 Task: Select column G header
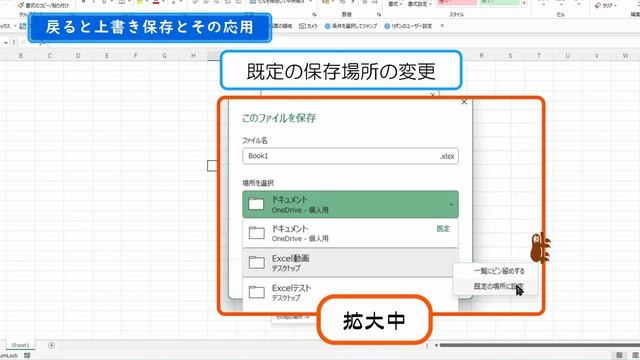(164, 56)
